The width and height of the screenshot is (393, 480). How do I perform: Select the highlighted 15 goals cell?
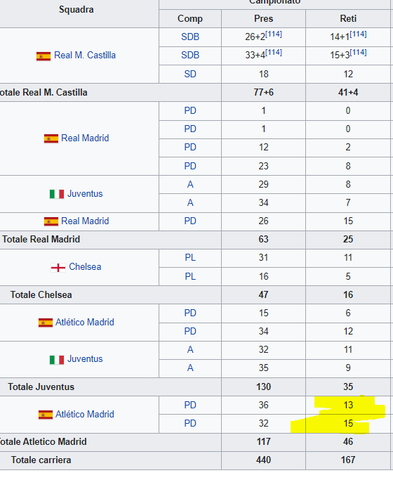click(x=348, y=424)
